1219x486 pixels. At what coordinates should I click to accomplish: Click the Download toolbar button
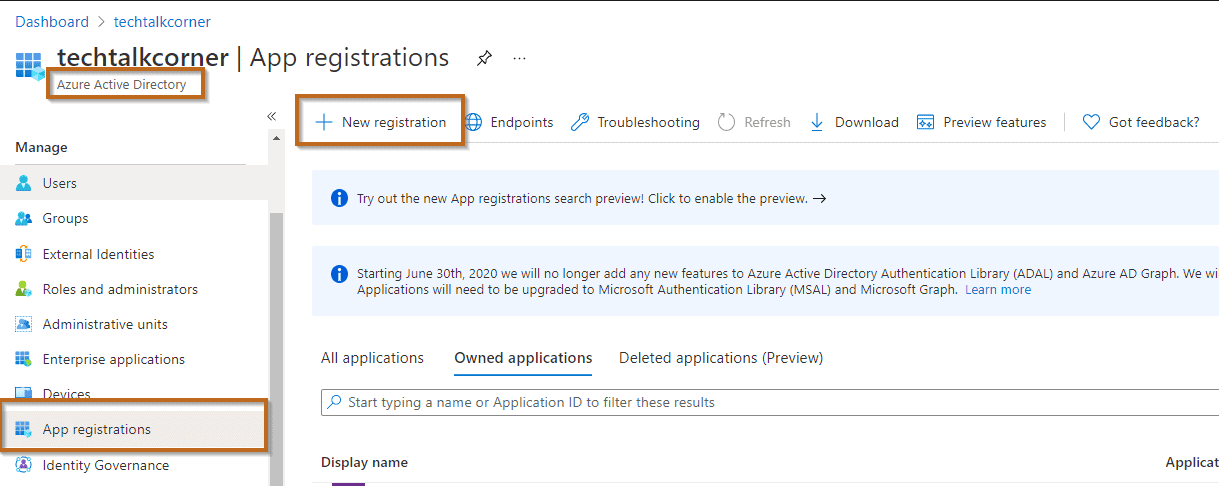click(853, 122)
